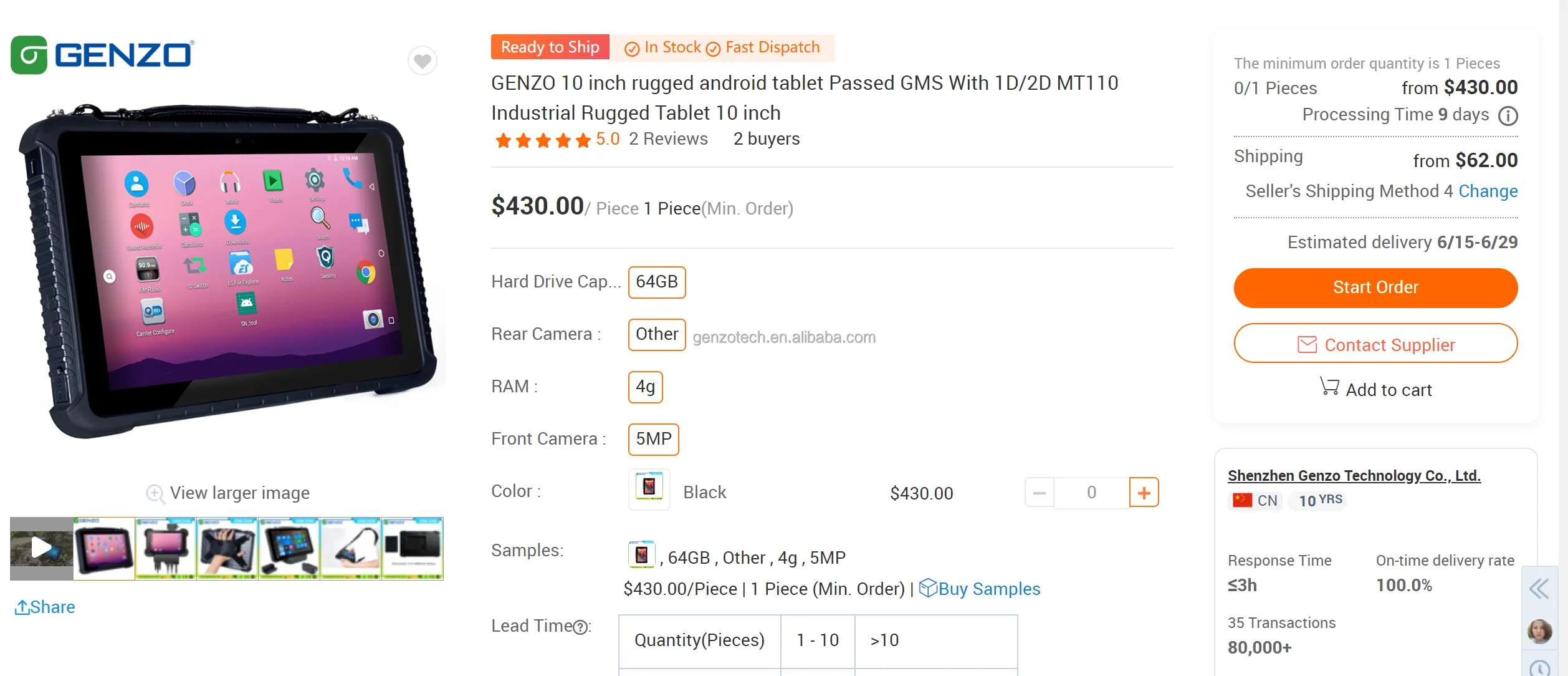Increase quantity with plus button
1568x676 pixels.
point(1144,493)
